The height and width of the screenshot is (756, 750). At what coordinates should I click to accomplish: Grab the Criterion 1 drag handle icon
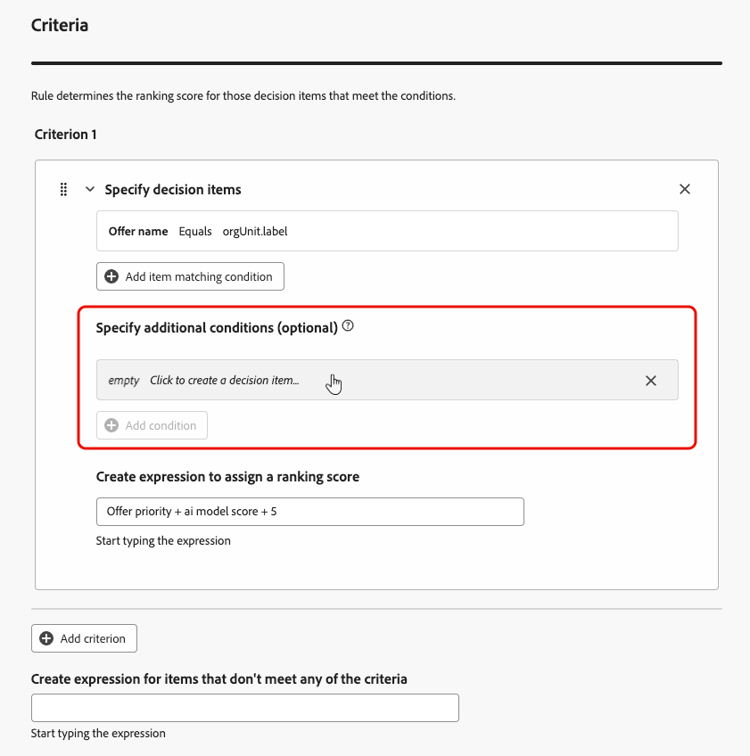[64, 189]
